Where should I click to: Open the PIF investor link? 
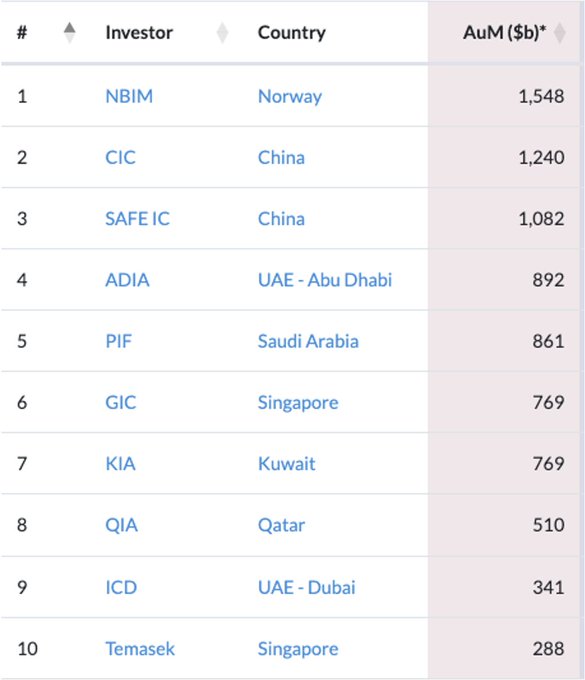(118, 341)
